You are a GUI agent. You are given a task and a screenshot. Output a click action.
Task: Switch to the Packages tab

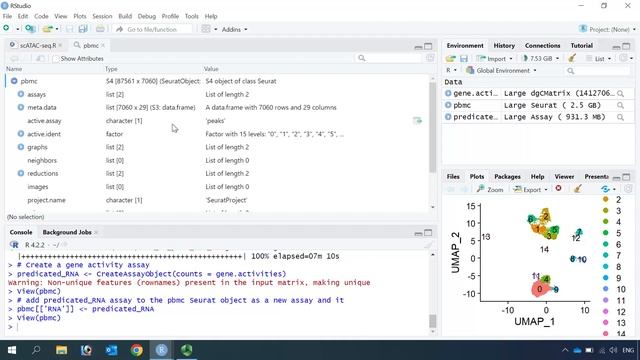(507, 177)
